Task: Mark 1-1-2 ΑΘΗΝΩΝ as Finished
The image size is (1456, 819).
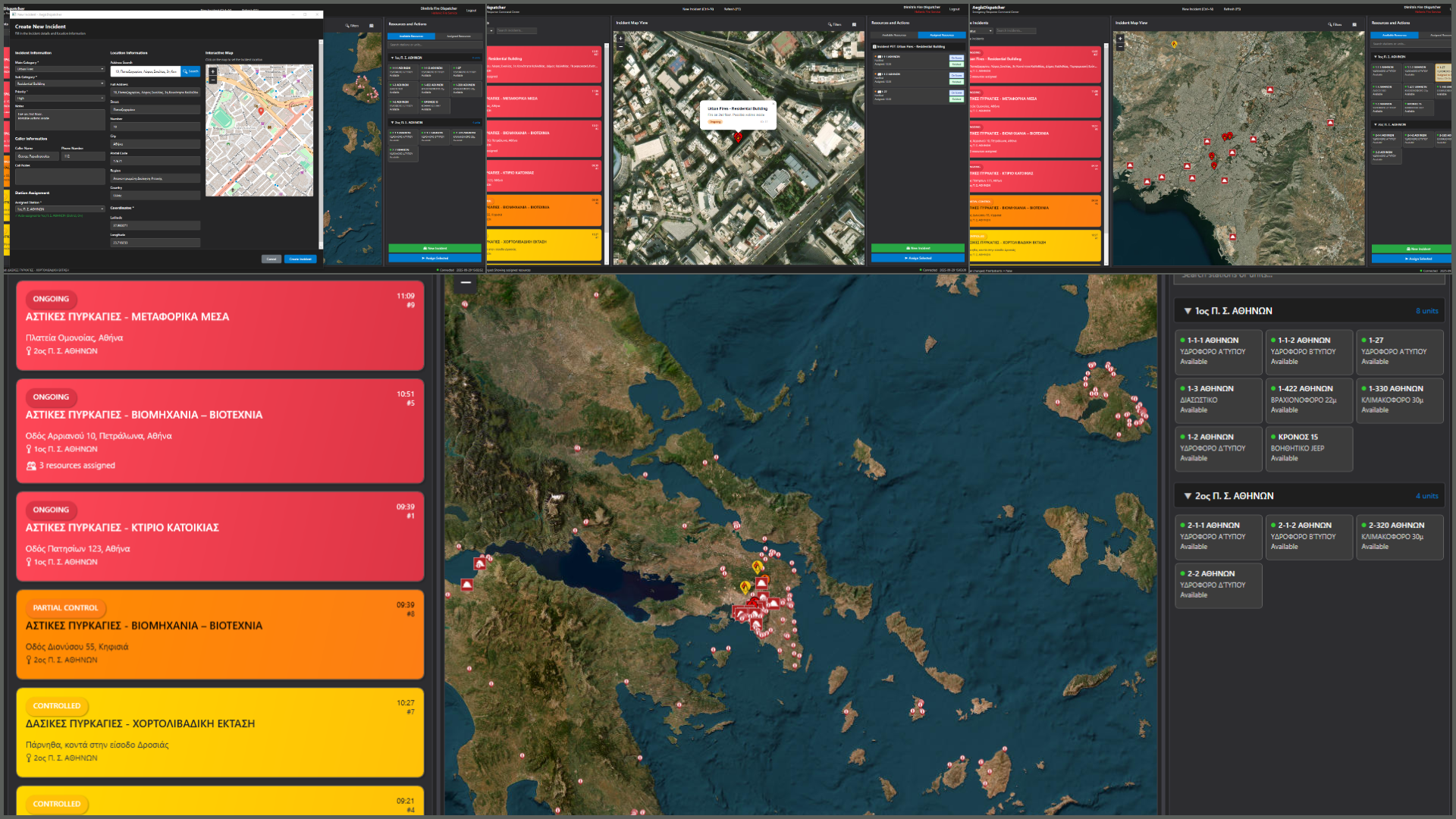Action: click(956, 82)
